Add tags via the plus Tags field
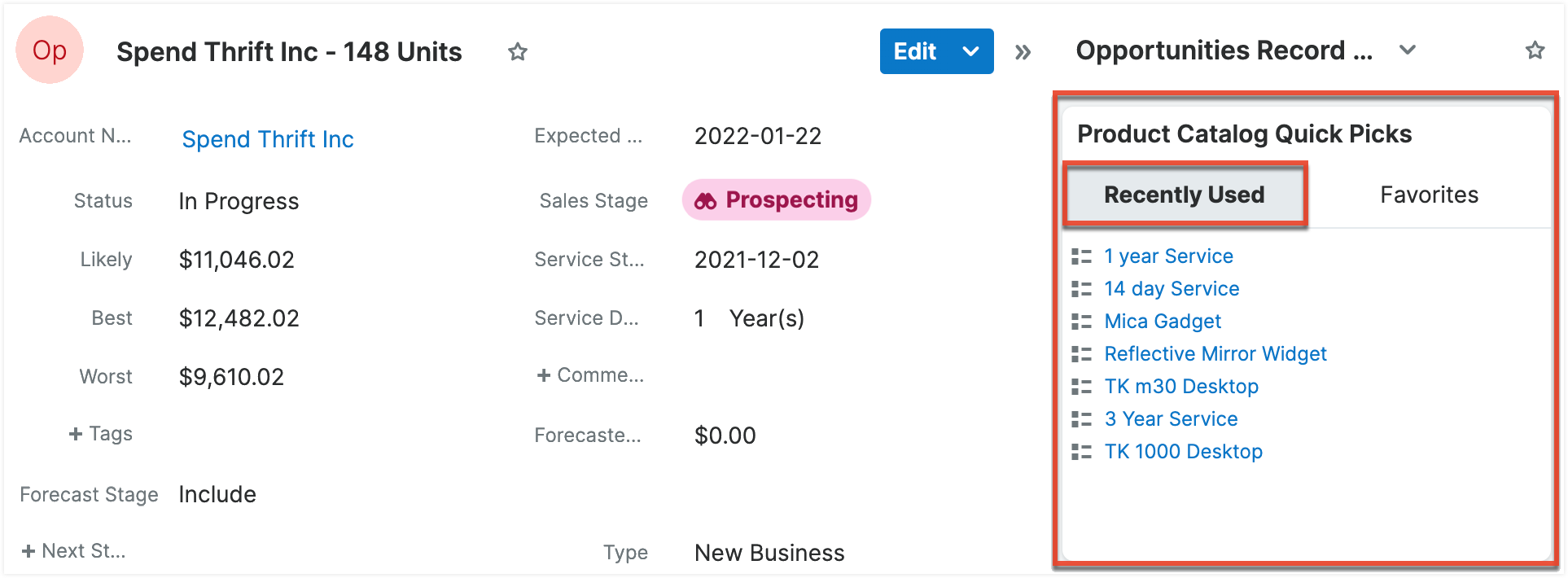This screenshot has height=578, width=1568. [101, 434]
